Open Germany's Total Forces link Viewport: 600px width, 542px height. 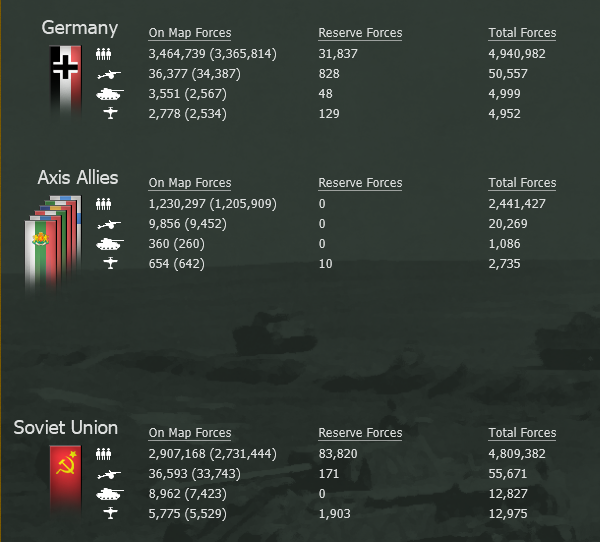coord(522,33)
